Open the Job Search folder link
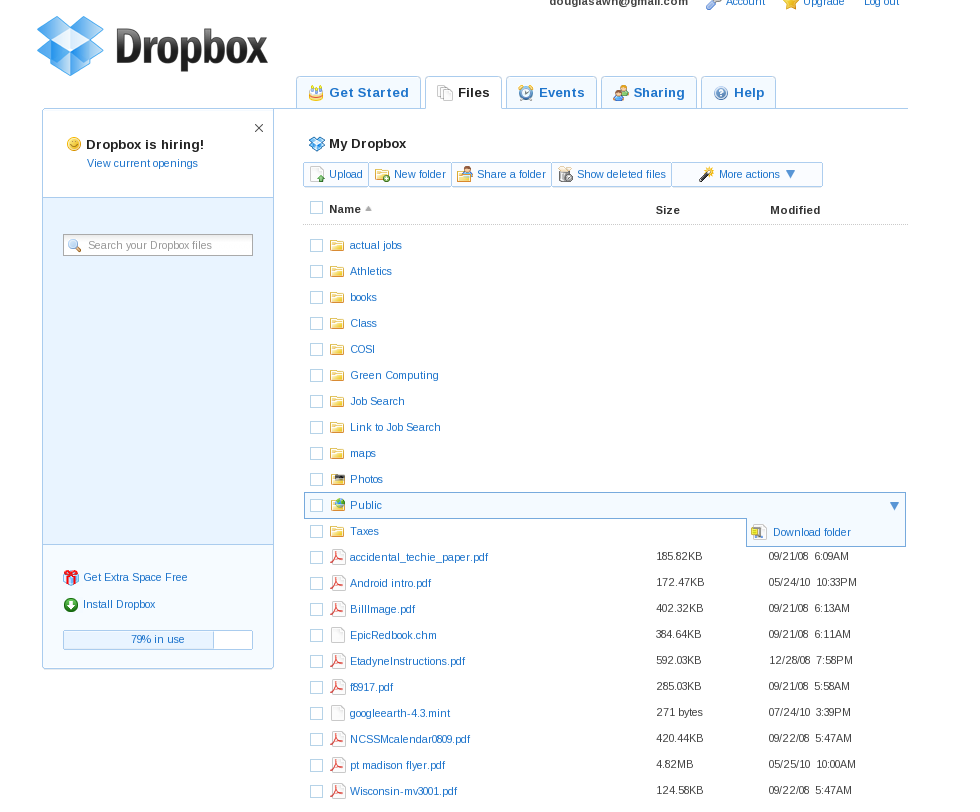The width and height of the screenshot is (980, 812). [x=377, y=401]
